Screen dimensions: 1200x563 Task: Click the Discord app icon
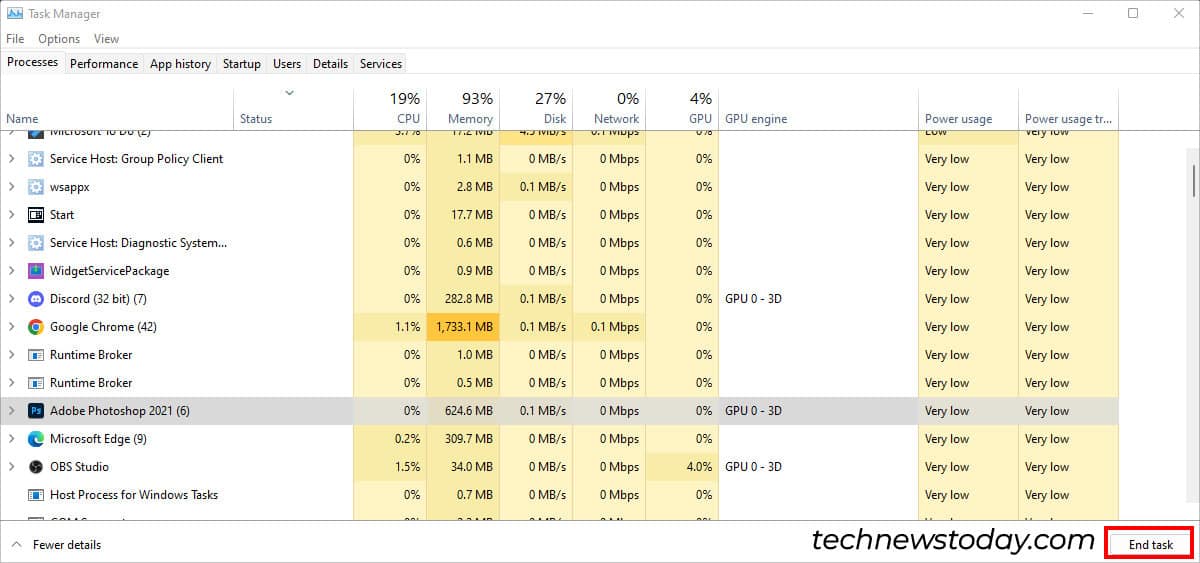click(x=36, y=299)
